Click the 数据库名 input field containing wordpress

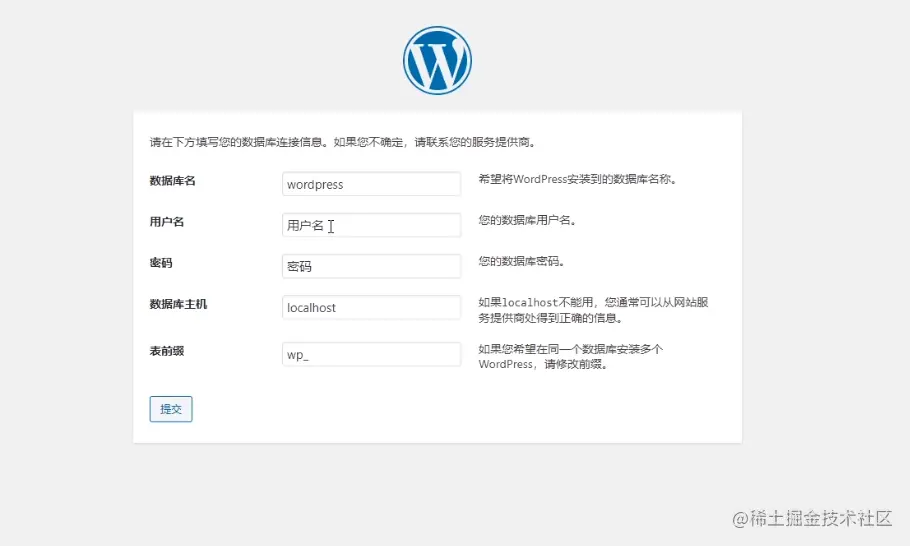(371, 184)
